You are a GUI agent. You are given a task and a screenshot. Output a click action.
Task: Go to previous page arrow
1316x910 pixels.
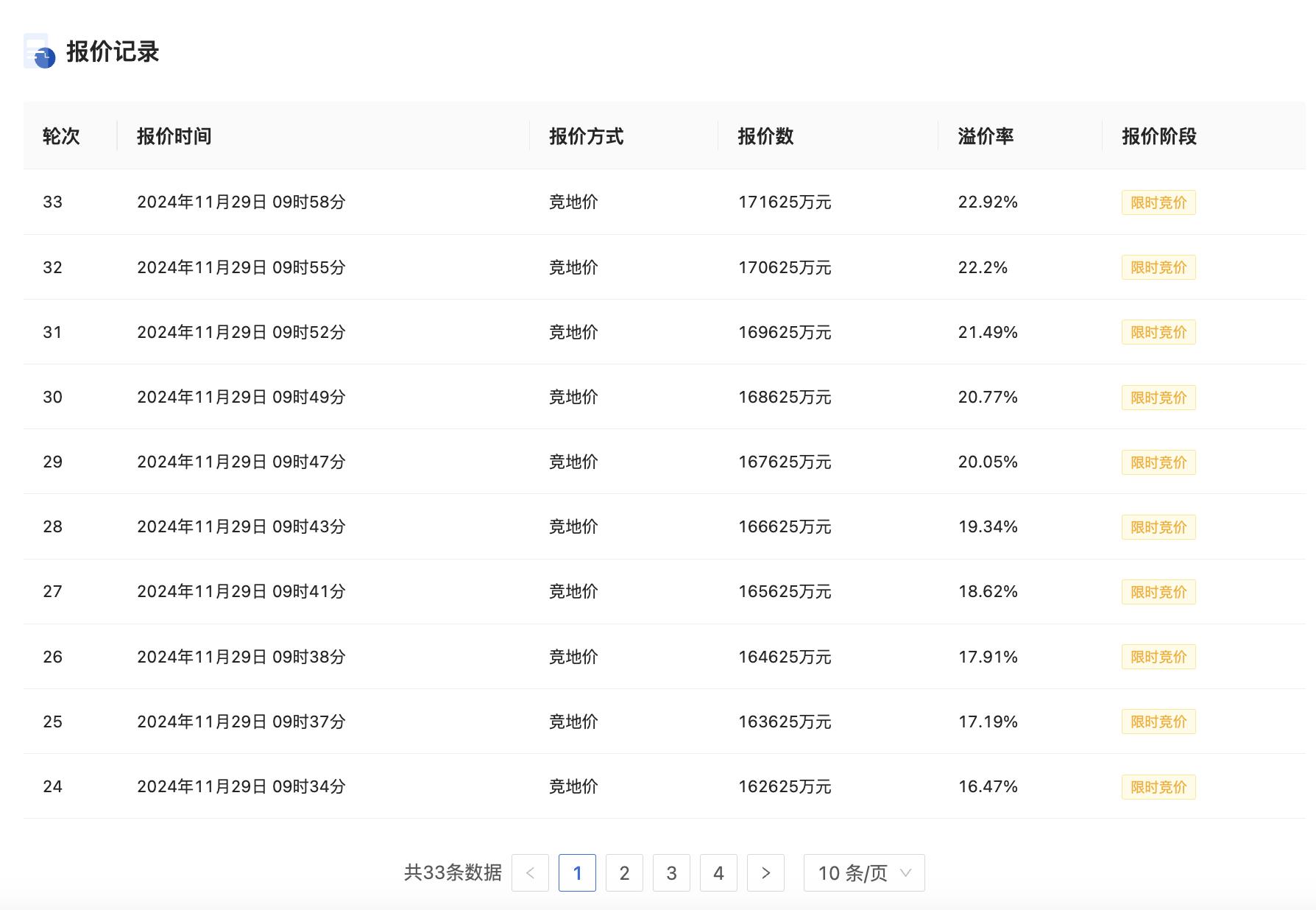[x=530, y=872]
